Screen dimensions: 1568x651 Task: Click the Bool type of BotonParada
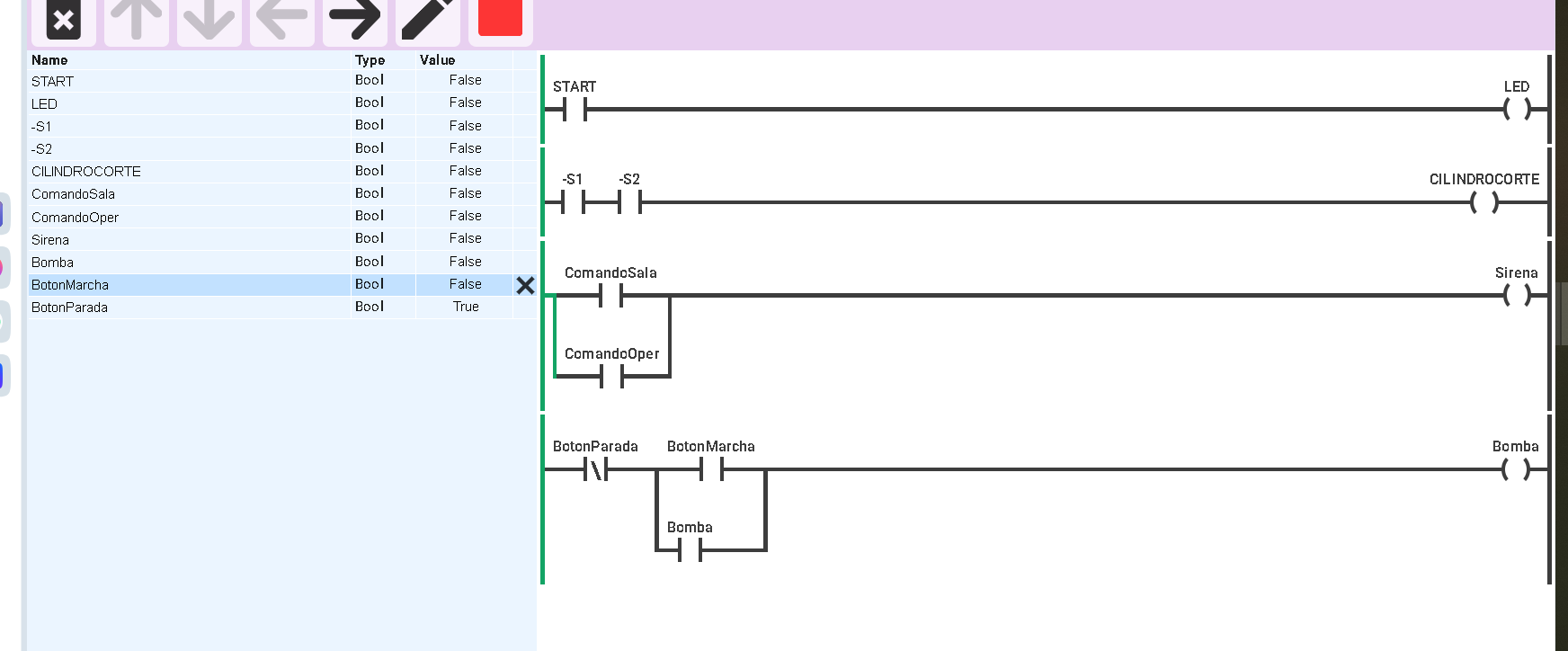[370, 307]
